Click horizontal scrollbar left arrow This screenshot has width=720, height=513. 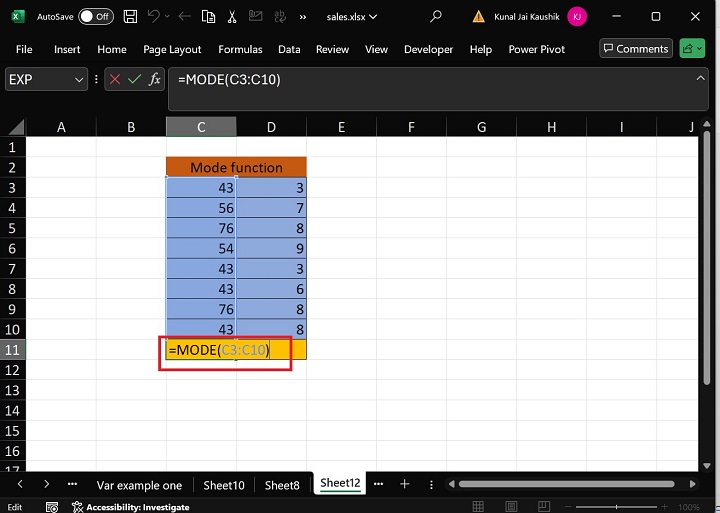click(x=451, y=484)
